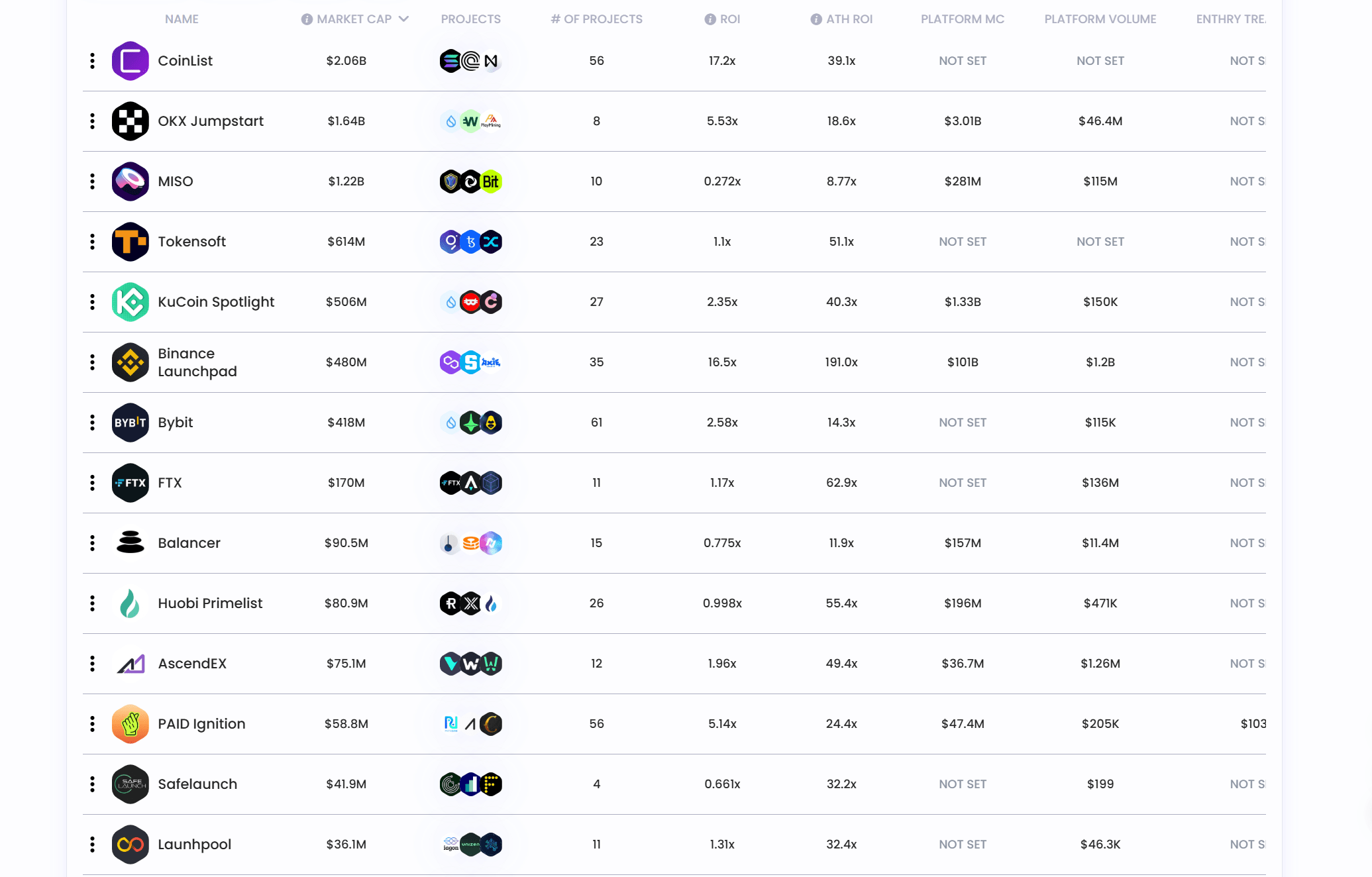Select the Tokensoft orange T logo
This screenshot has height=877, width=1372.
130,242
